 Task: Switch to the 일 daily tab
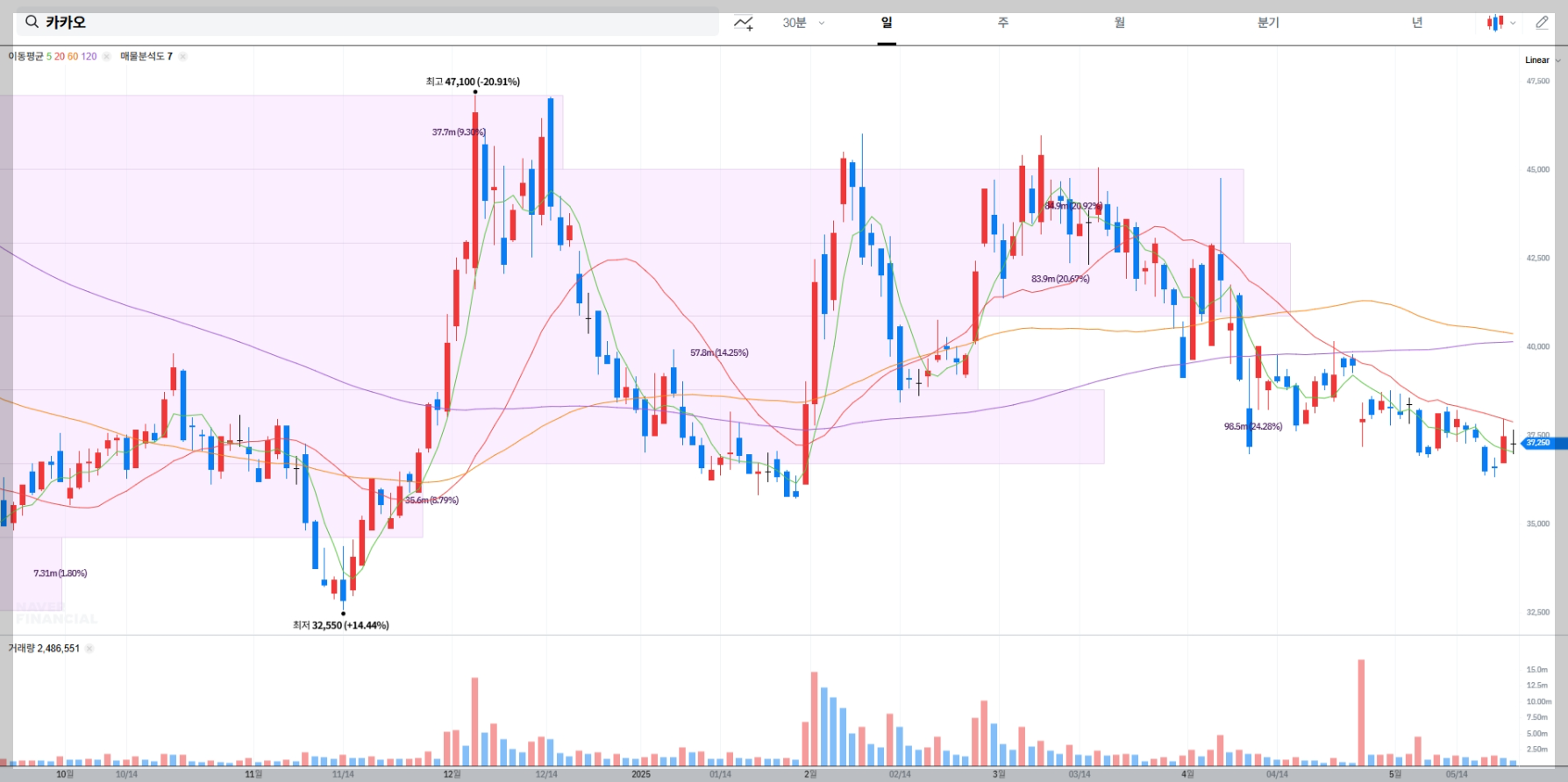point(887,23)
